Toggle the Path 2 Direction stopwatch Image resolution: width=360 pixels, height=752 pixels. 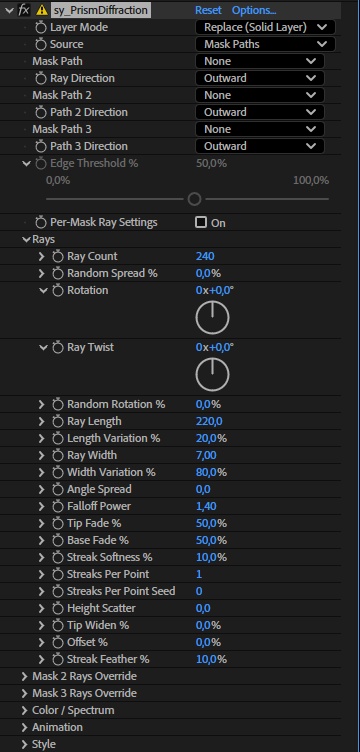pyautogui.click(x=41, y=113)
